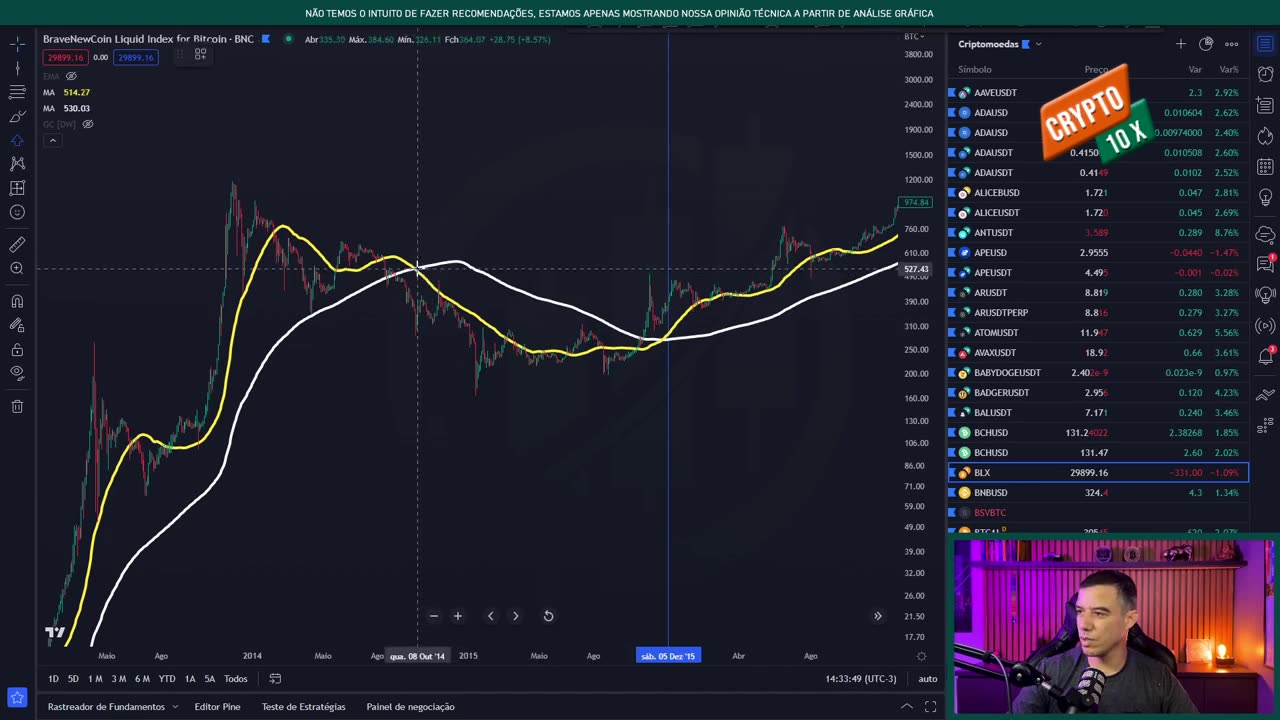Open chart axis settings gear

[921, 656]
